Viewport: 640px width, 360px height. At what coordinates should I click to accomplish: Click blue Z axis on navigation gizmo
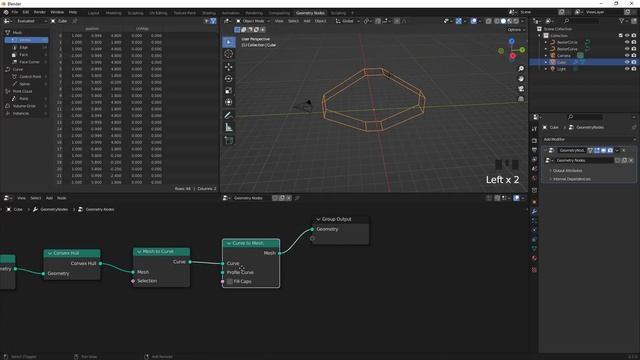(x=511, y=41)
